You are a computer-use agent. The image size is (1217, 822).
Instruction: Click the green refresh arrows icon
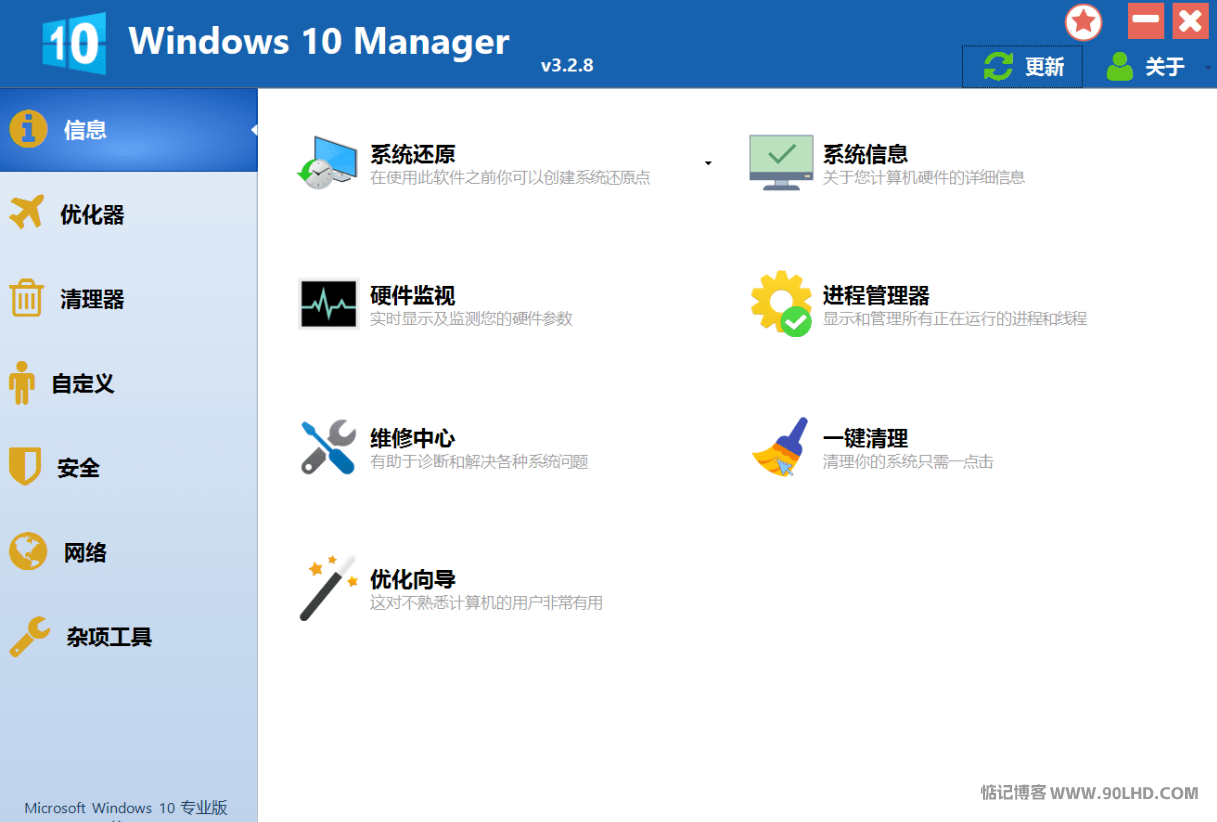click(998, 66)
